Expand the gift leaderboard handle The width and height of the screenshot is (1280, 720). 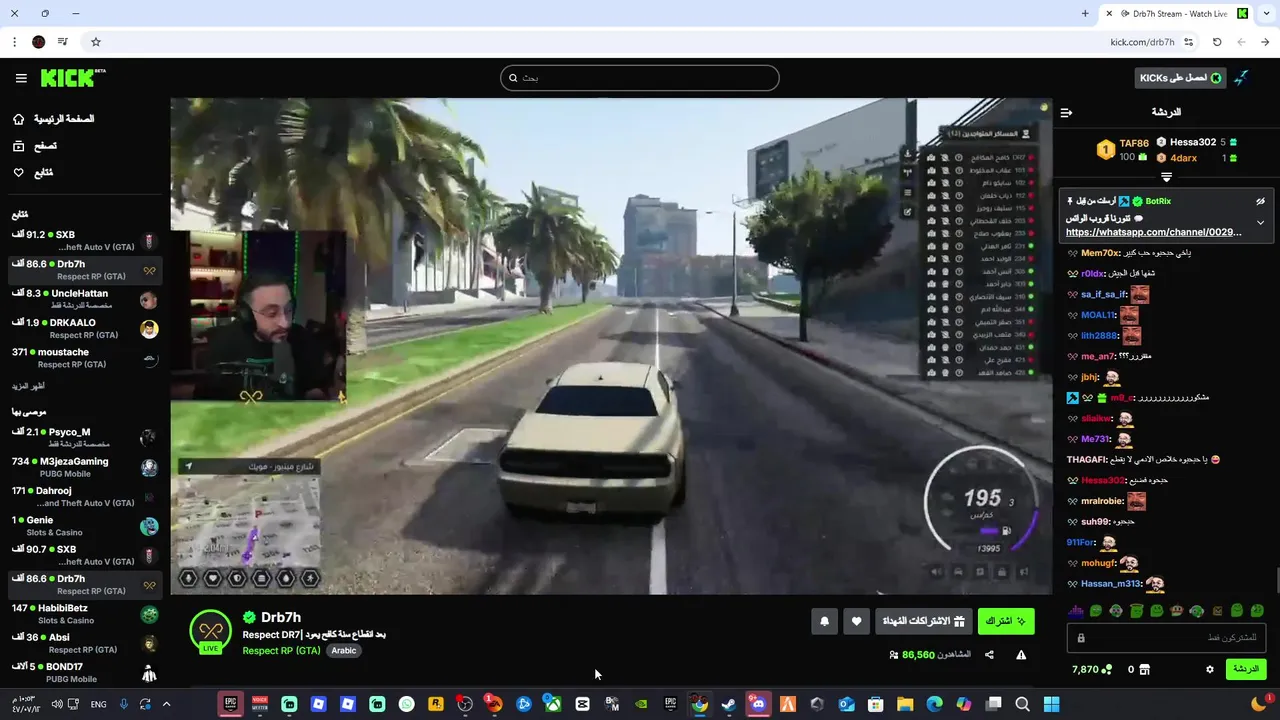[x=1166, y=177]
